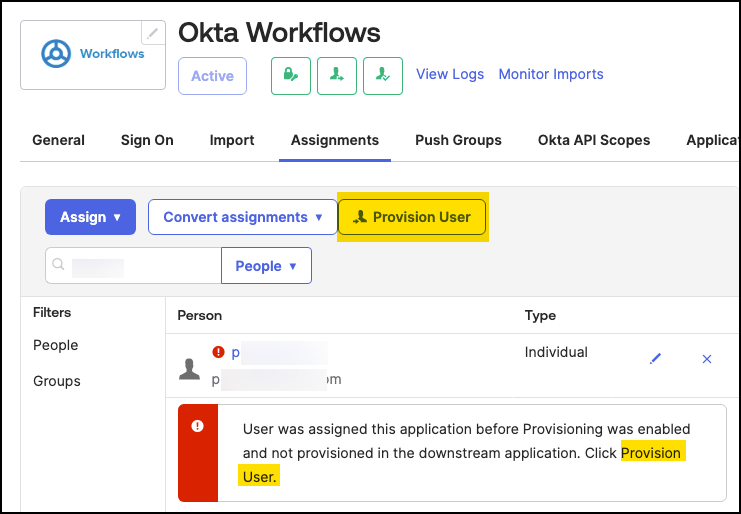Screen dimensions: 741x514
Task: Click the green user import checkmark icon
Action: 383,75
